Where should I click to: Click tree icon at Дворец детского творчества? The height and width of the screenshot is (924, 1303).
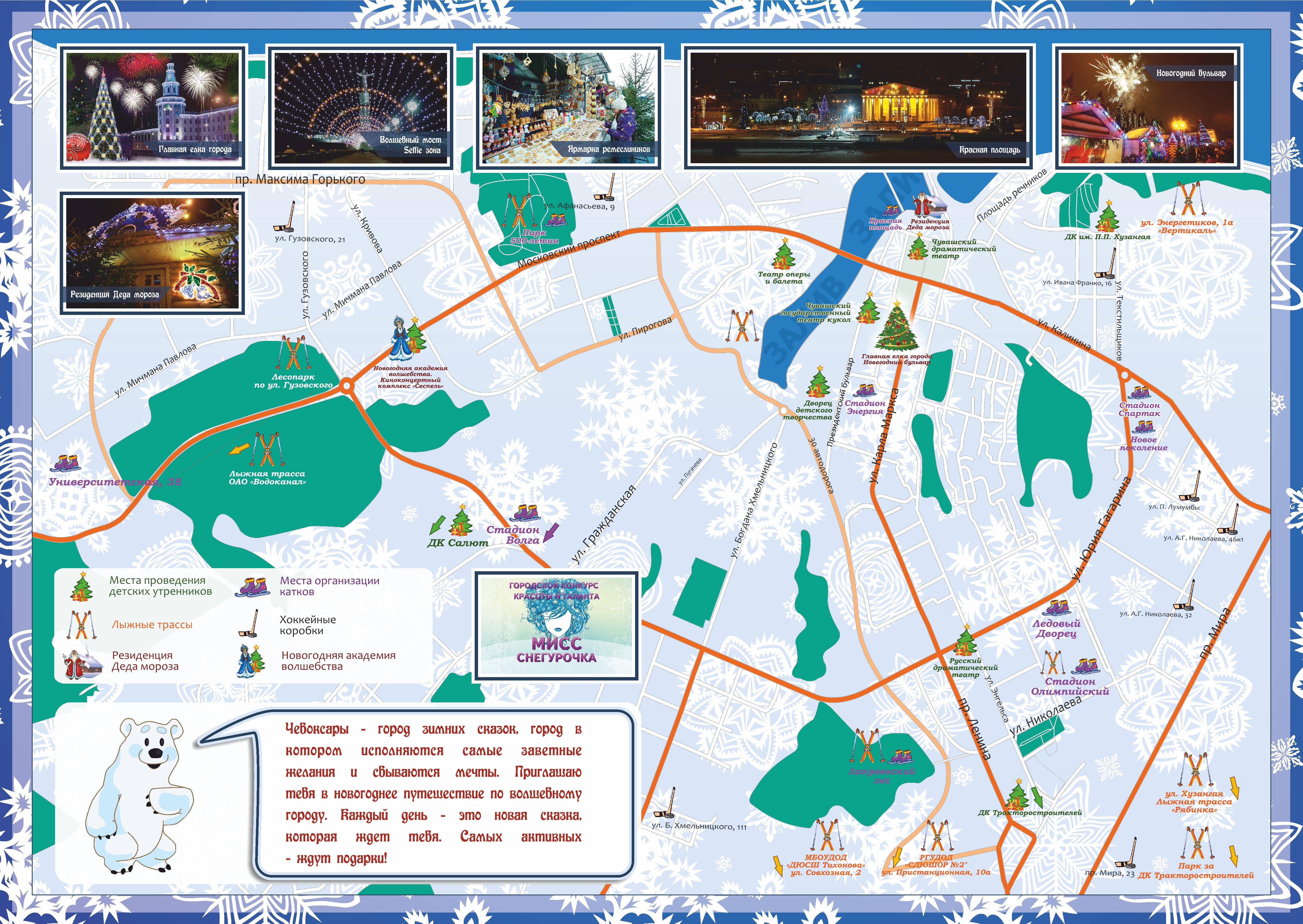[x=818, y=382]
